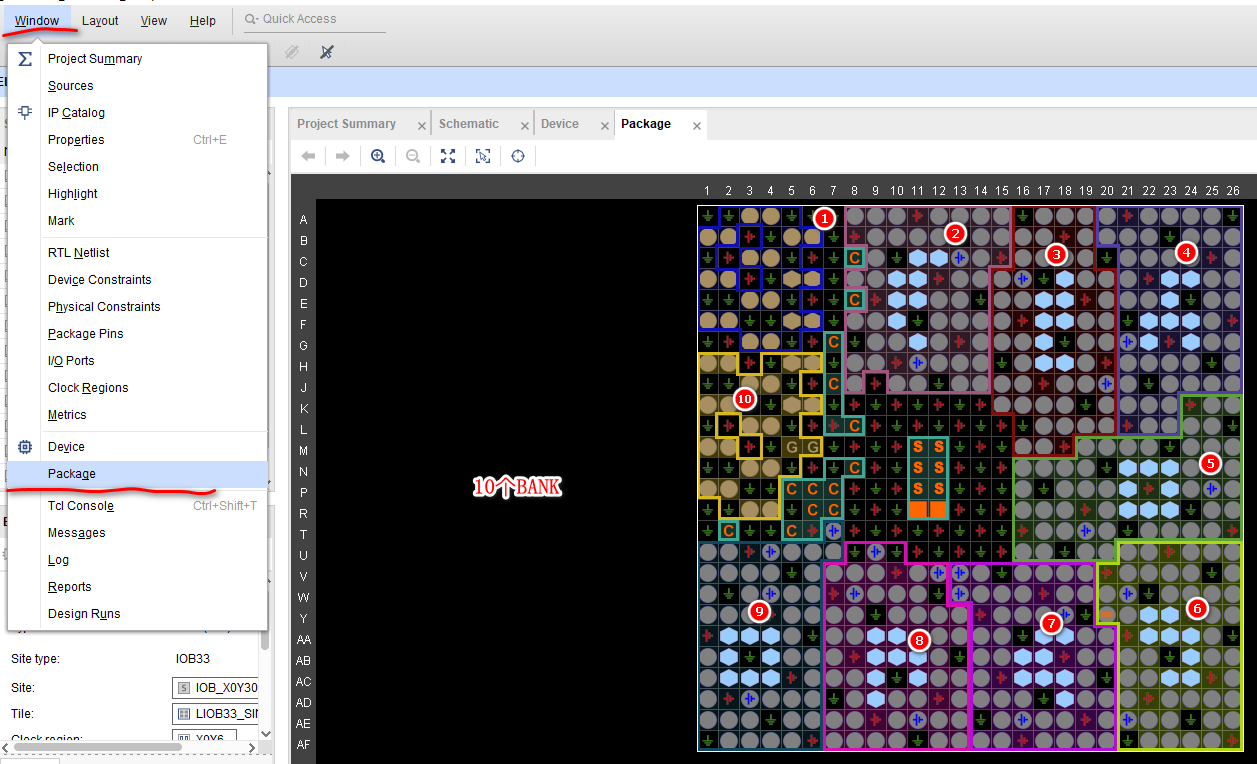Screen dimensions: 1257x764
Task: Select Selection menu entry
Action: [137, 167]
